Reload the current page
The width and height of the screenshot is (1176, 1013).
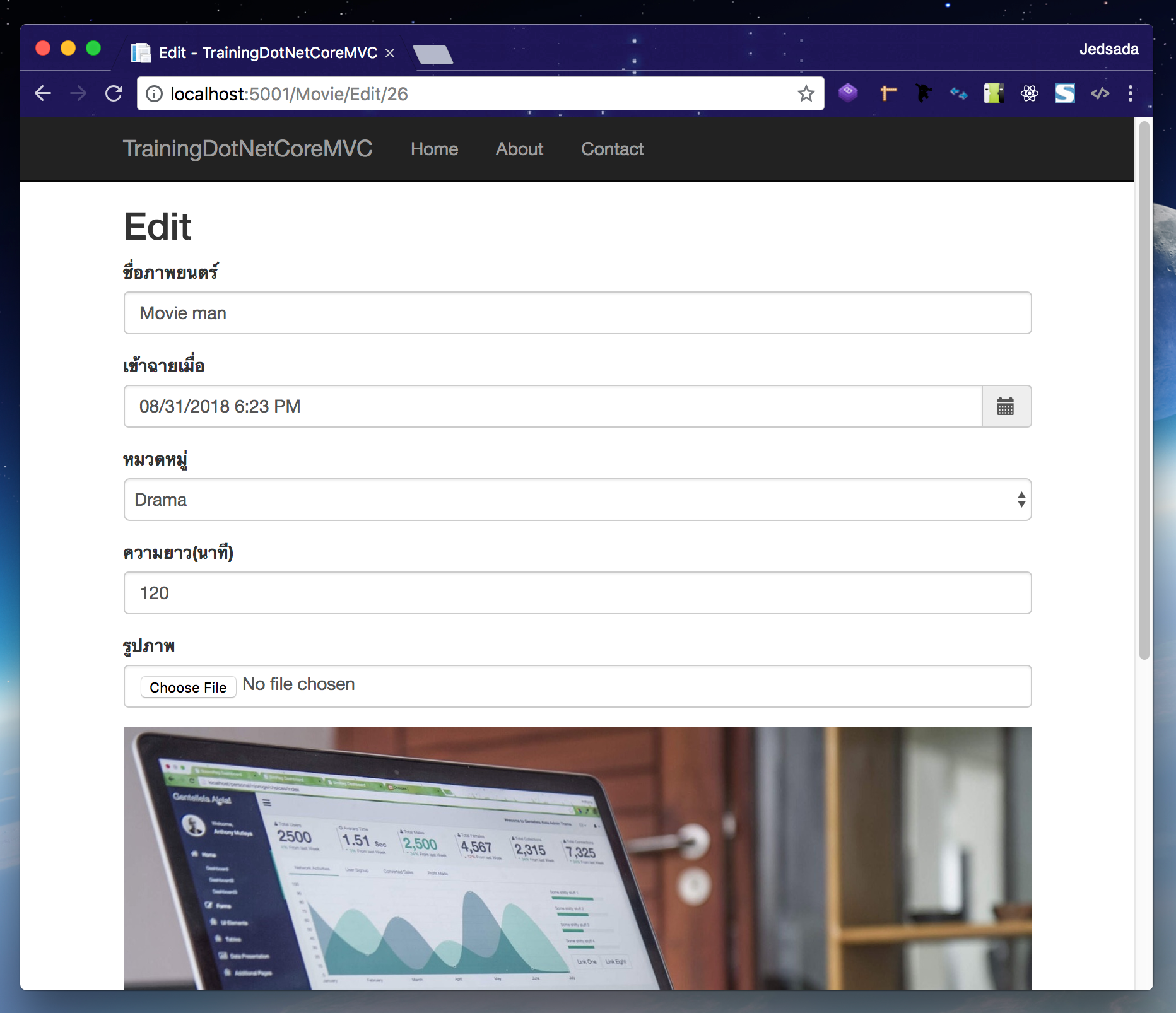tap(114, 93)
